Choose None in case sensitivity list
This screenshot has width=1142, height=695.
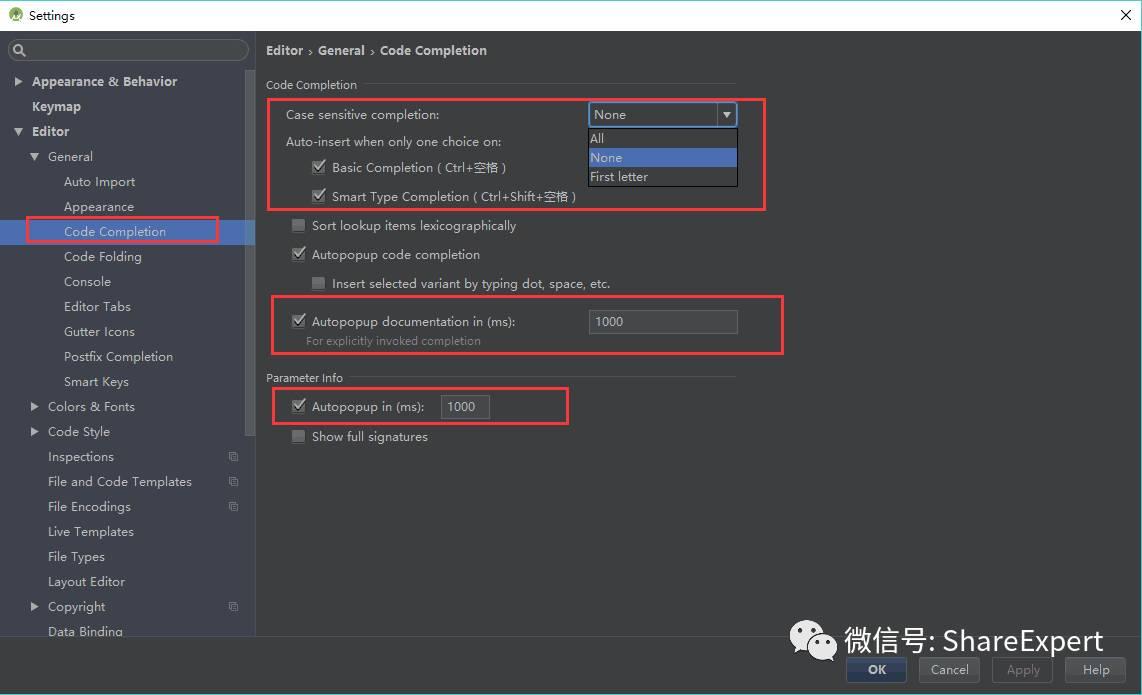pyautogui.click(x=663, y=157)
